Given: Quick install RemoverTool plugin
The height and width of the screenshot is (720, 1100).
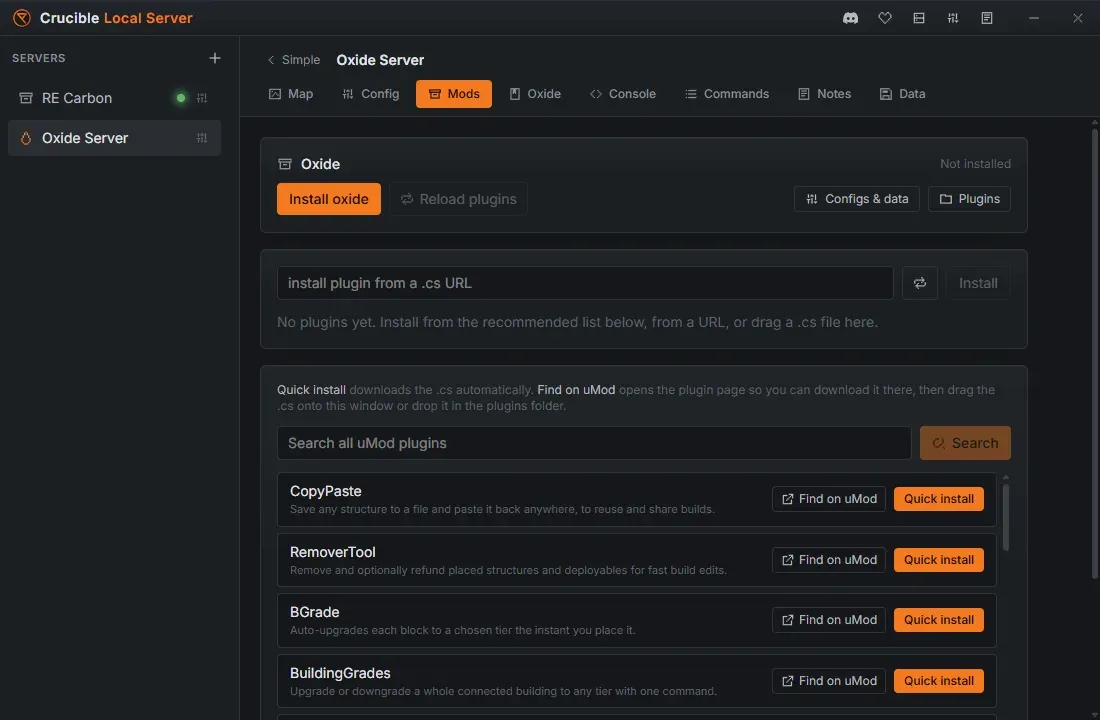Looking at the screenshot, I should [x=939, y=560].
